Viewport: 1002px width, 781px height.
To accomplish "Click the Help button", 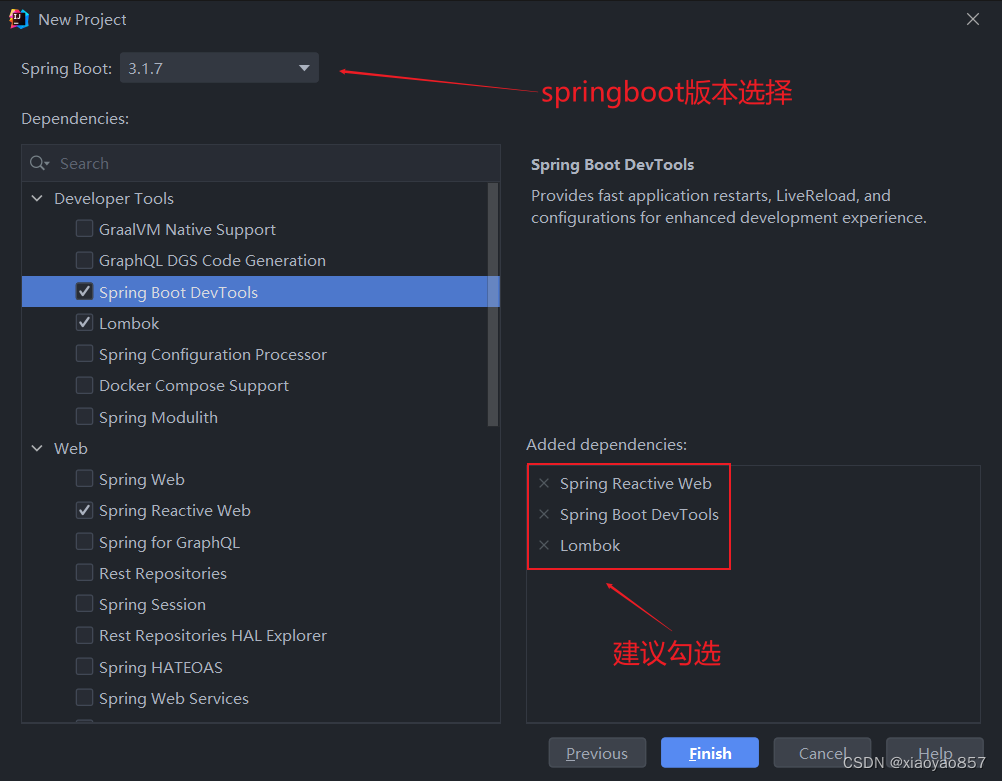I will tap(934, 753).
